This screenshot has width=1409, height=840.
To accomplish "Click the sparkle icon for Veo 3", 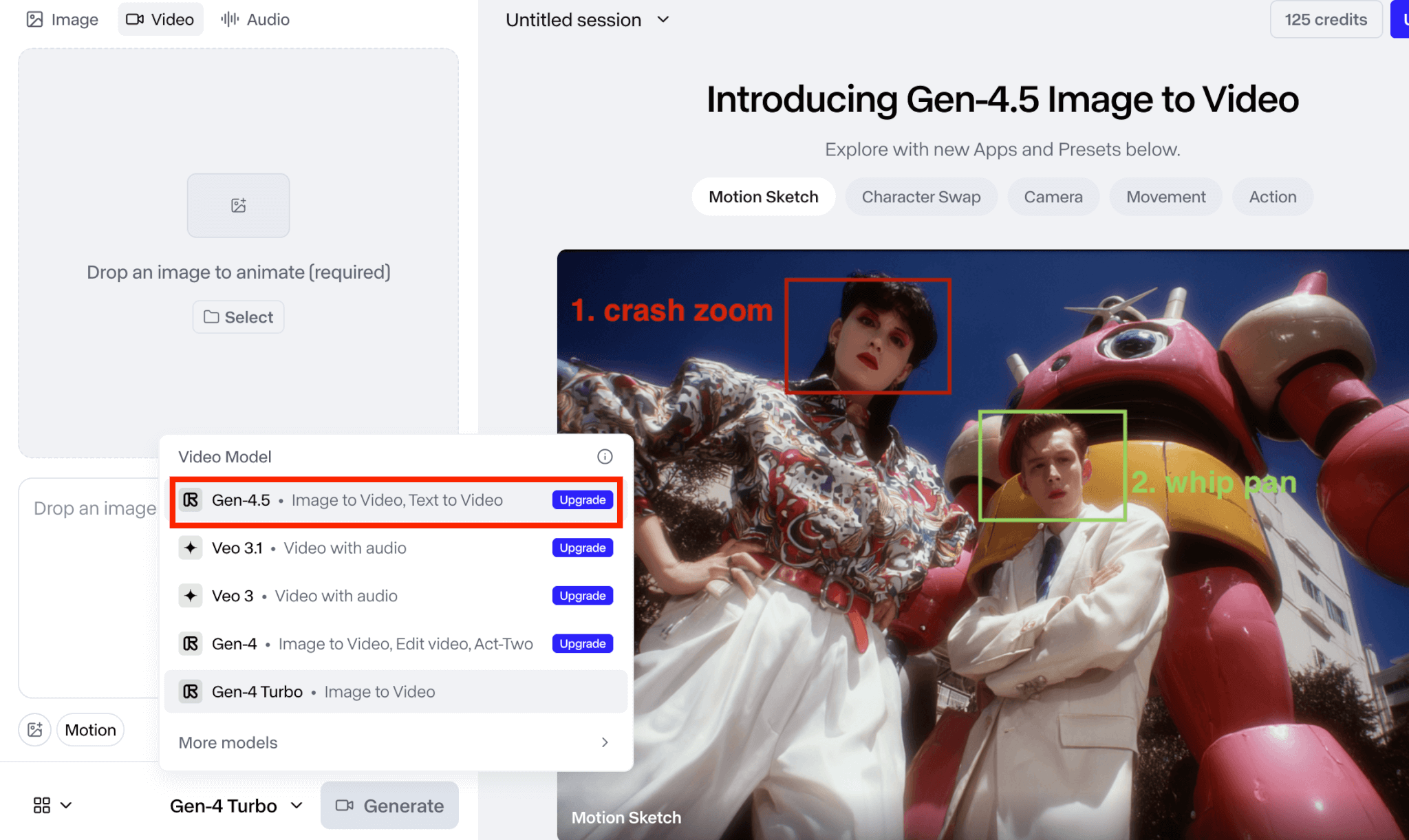I will [191, 596].
